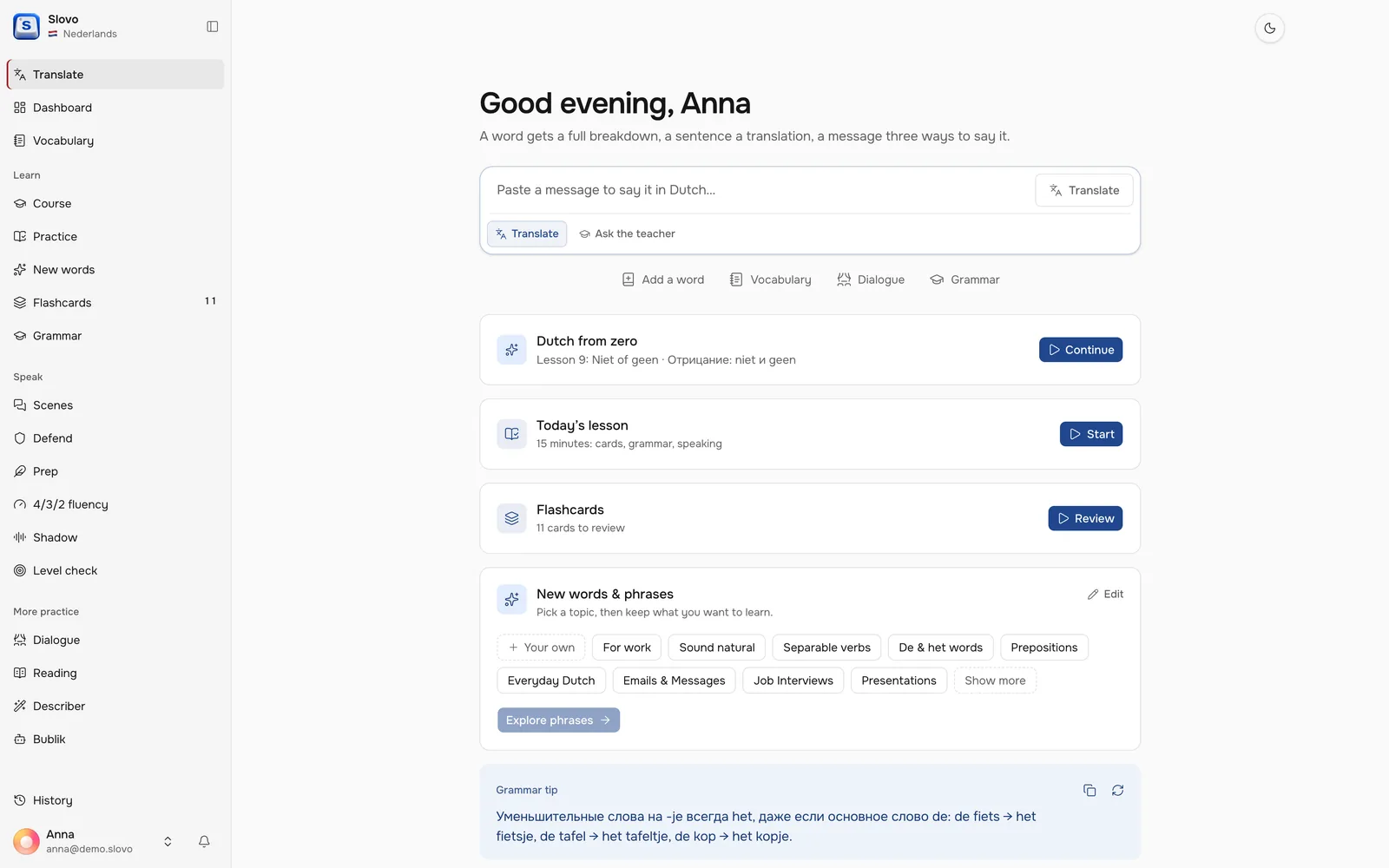Viewport: 1389px width, 868px height.
Task: Select the De & het words topic
Action: 940,648
